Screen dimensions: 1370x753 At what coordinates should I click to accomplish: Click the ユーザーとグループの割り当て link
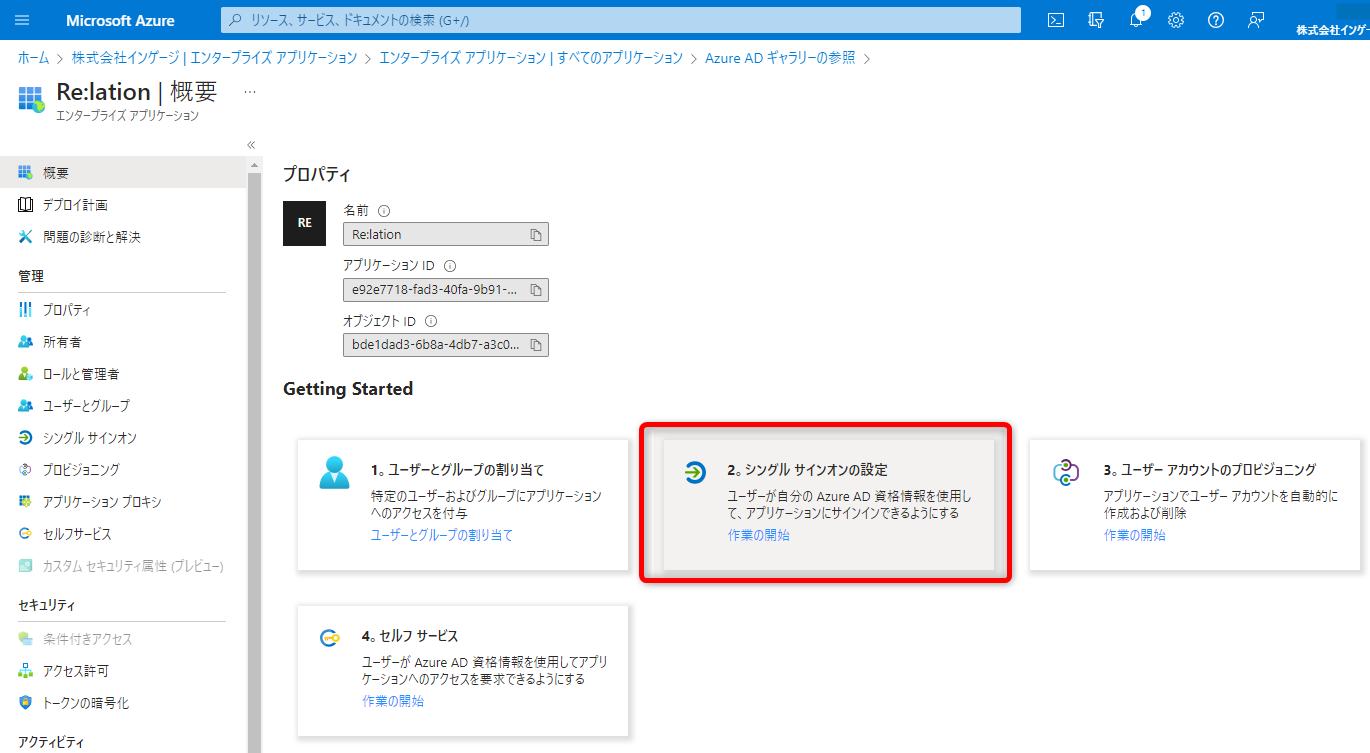[442, 535]
